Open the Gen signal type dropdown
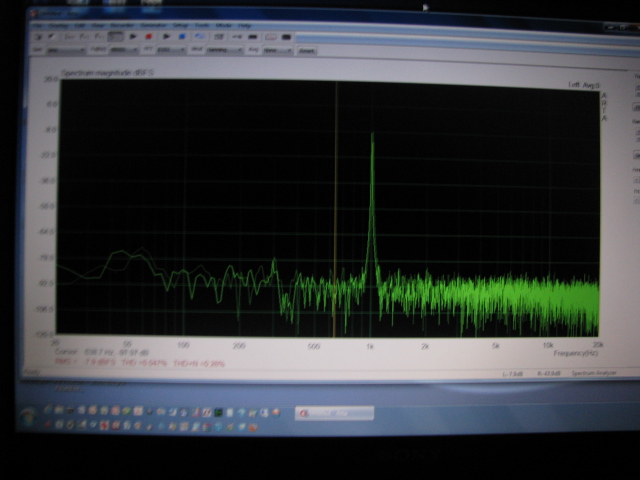Viewport: 640px width, 480px height. tap(66, 50)
